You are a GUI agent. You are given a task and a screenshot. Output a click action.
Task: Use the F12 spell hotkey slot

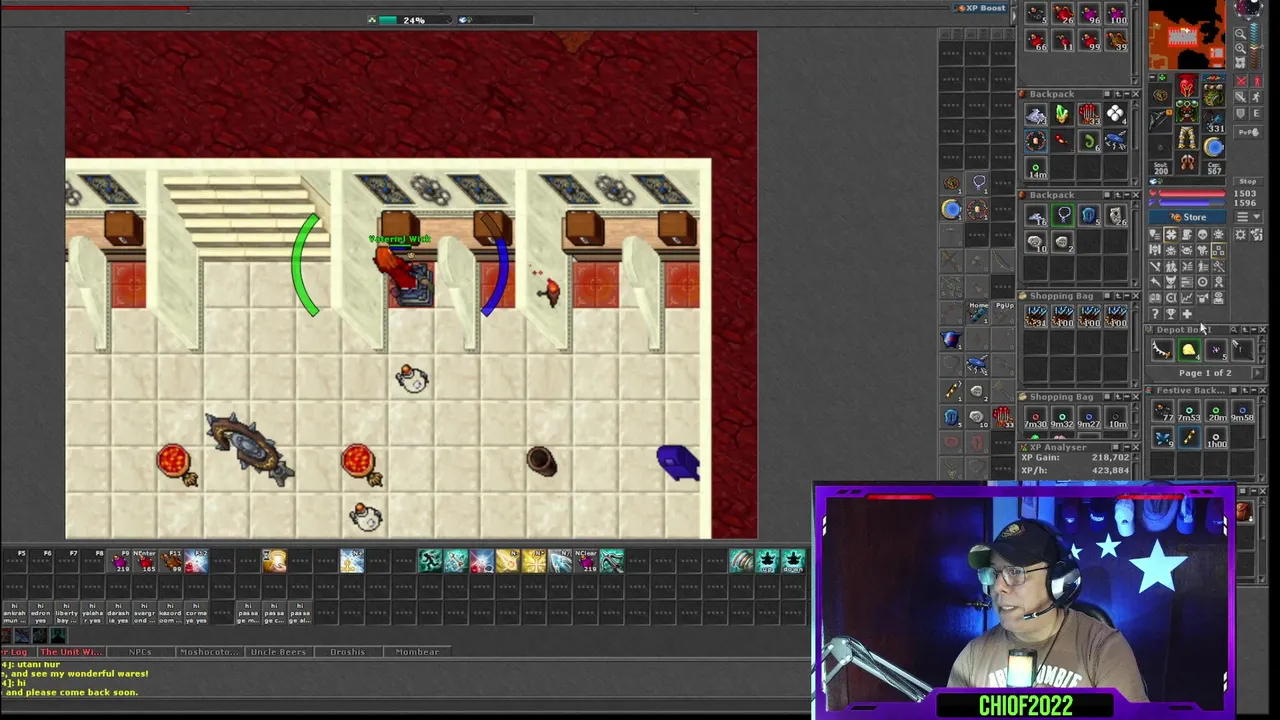[196, 561]
